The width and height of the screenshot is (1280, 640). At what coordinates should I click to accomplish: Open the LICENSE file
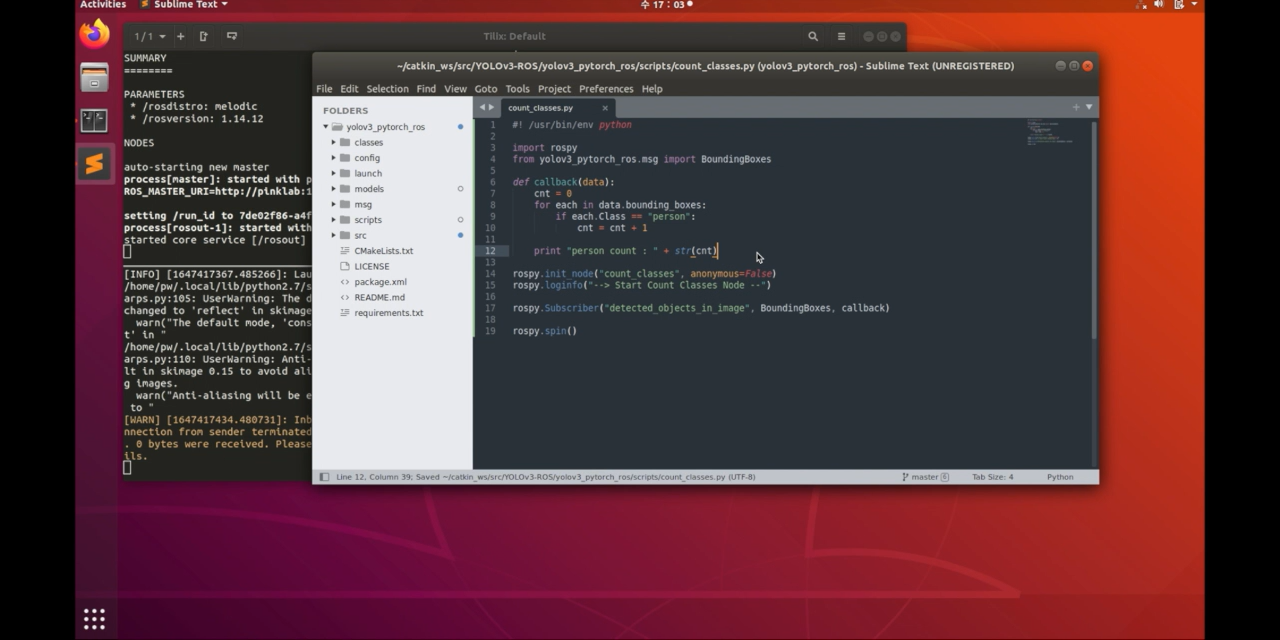pos(371,267)
